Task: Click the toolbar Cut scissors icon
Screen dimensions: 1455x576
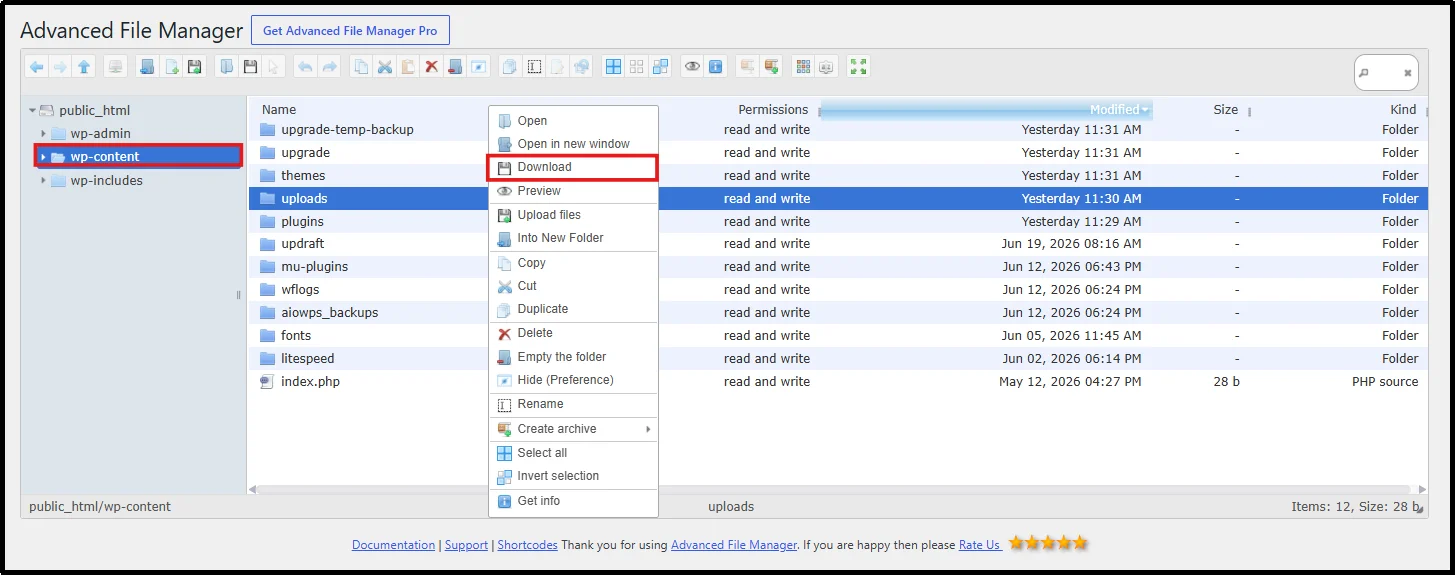Action: point(385,67)
